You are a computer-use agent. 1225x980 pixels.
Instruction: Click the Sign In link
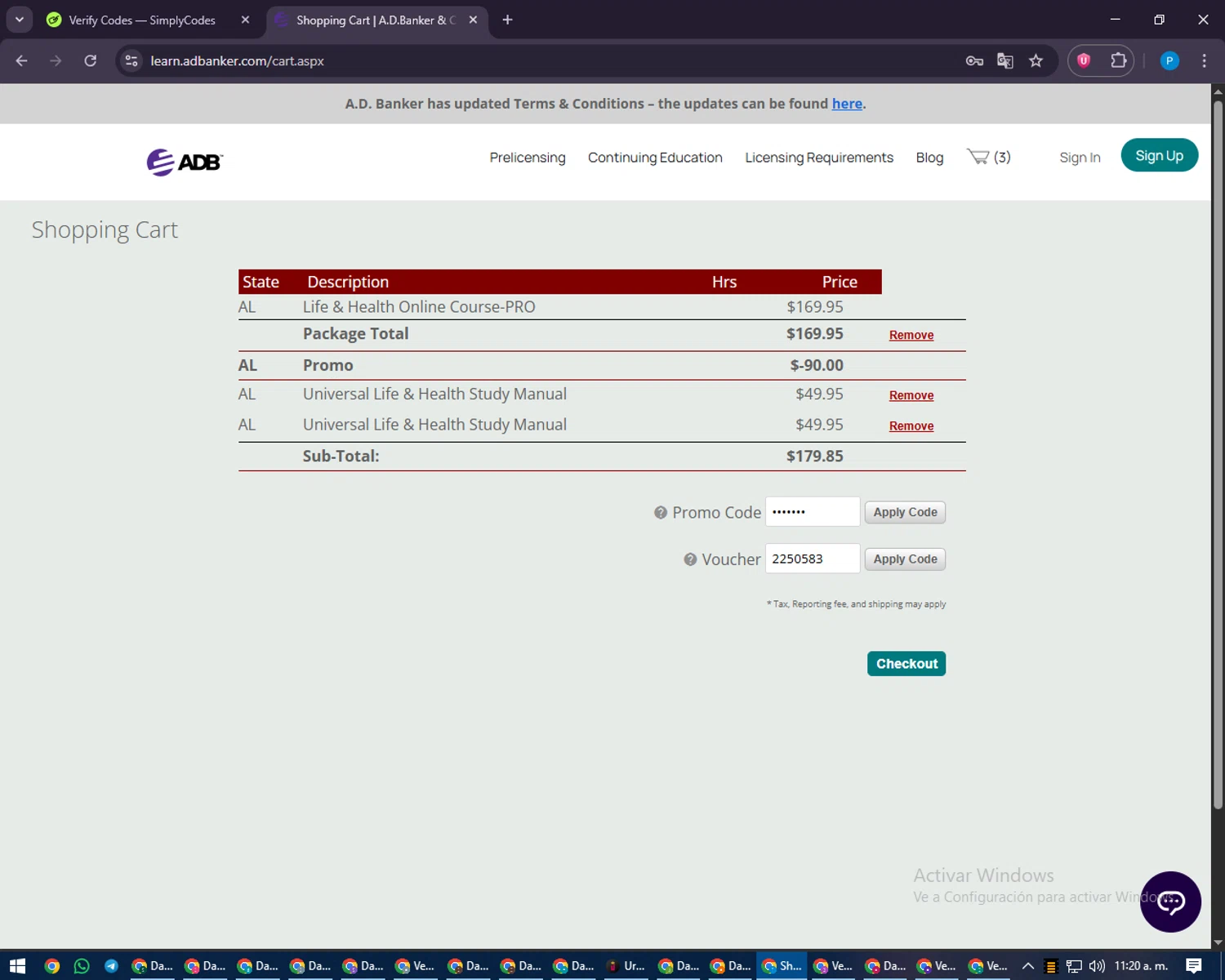(1080, 158)
